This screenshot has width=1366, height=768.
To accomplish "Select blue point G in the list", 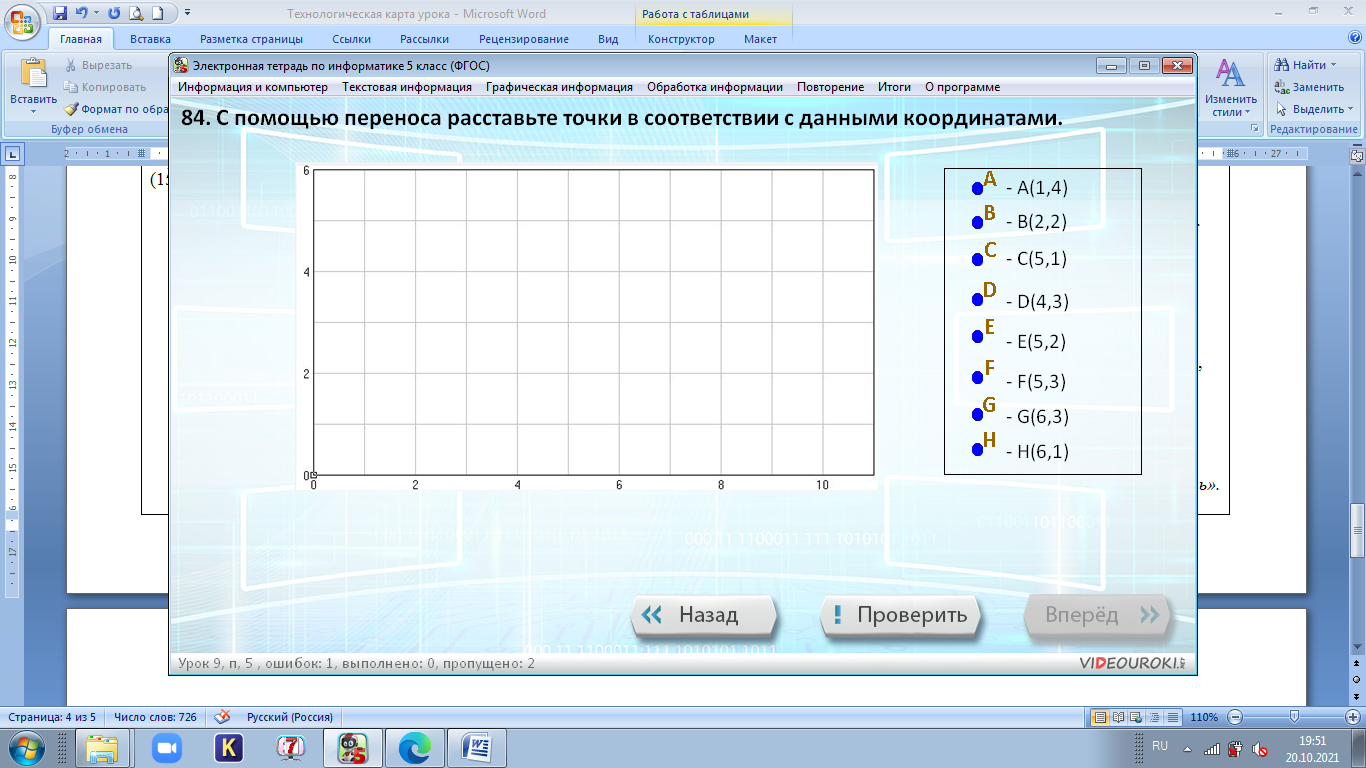I will (978, 414).
